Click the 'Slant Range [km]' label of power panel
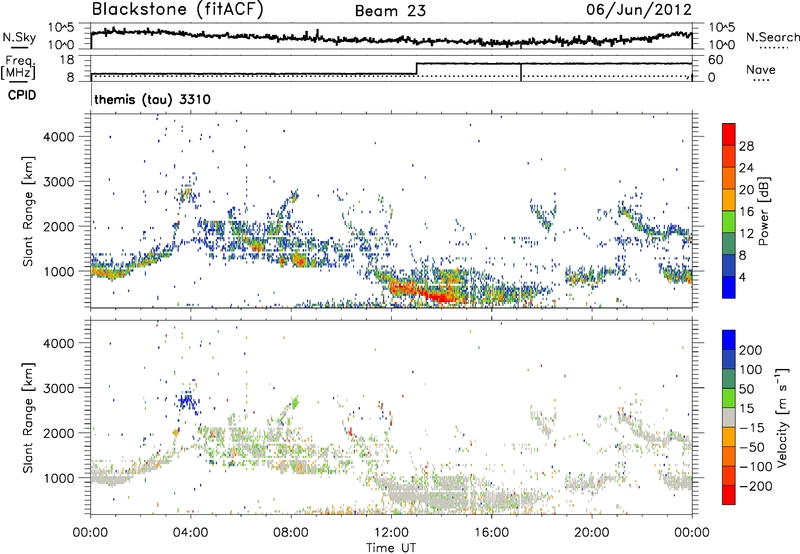The width and height of the screenshot is (800, 554). pyautogui.click(x=28, y=211)
